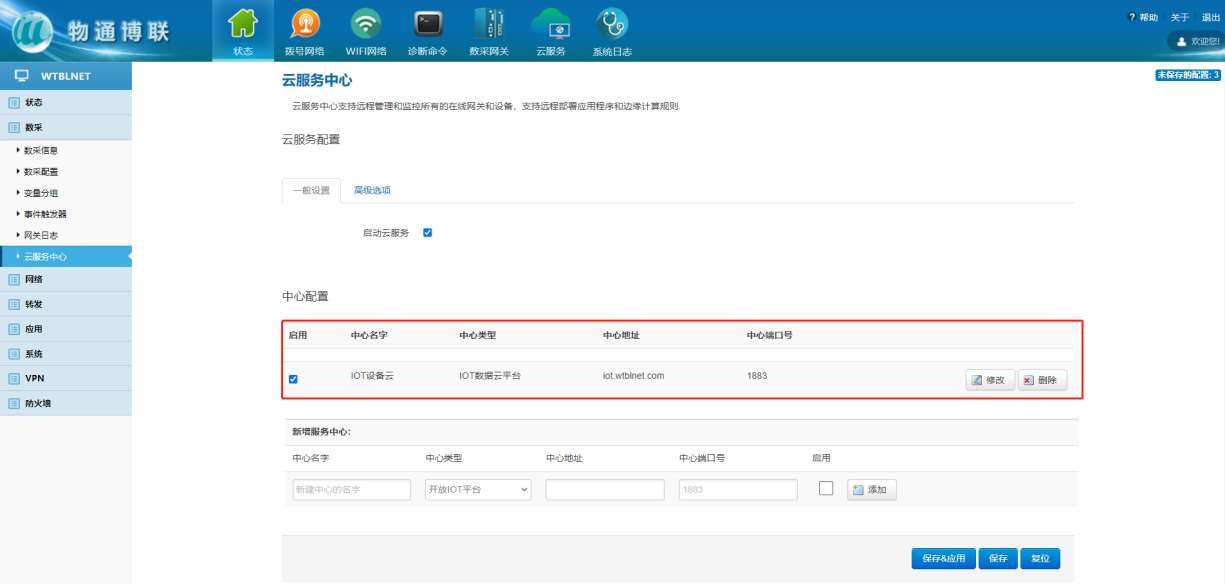The image size is (1225, 584).
Task: Open 拨号网络 dial-up network icon
Action: pos(305,24)
